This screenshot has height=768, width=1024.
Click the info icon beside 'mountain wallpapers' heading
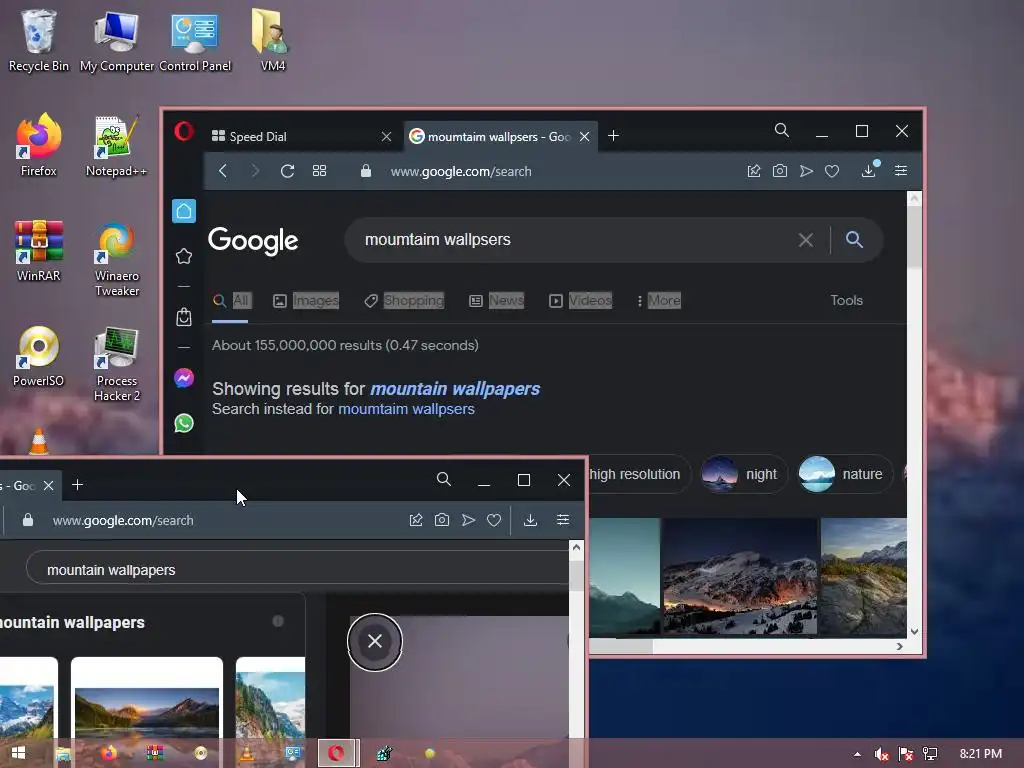pos(278,621)
